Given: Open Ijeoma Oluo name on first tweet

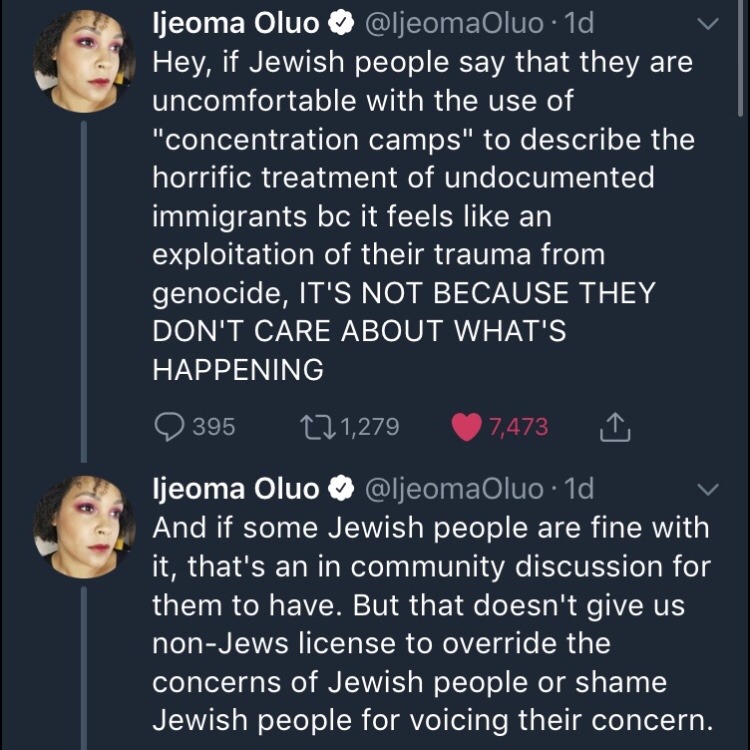Looking at the screenshot, I should point(235,22).
